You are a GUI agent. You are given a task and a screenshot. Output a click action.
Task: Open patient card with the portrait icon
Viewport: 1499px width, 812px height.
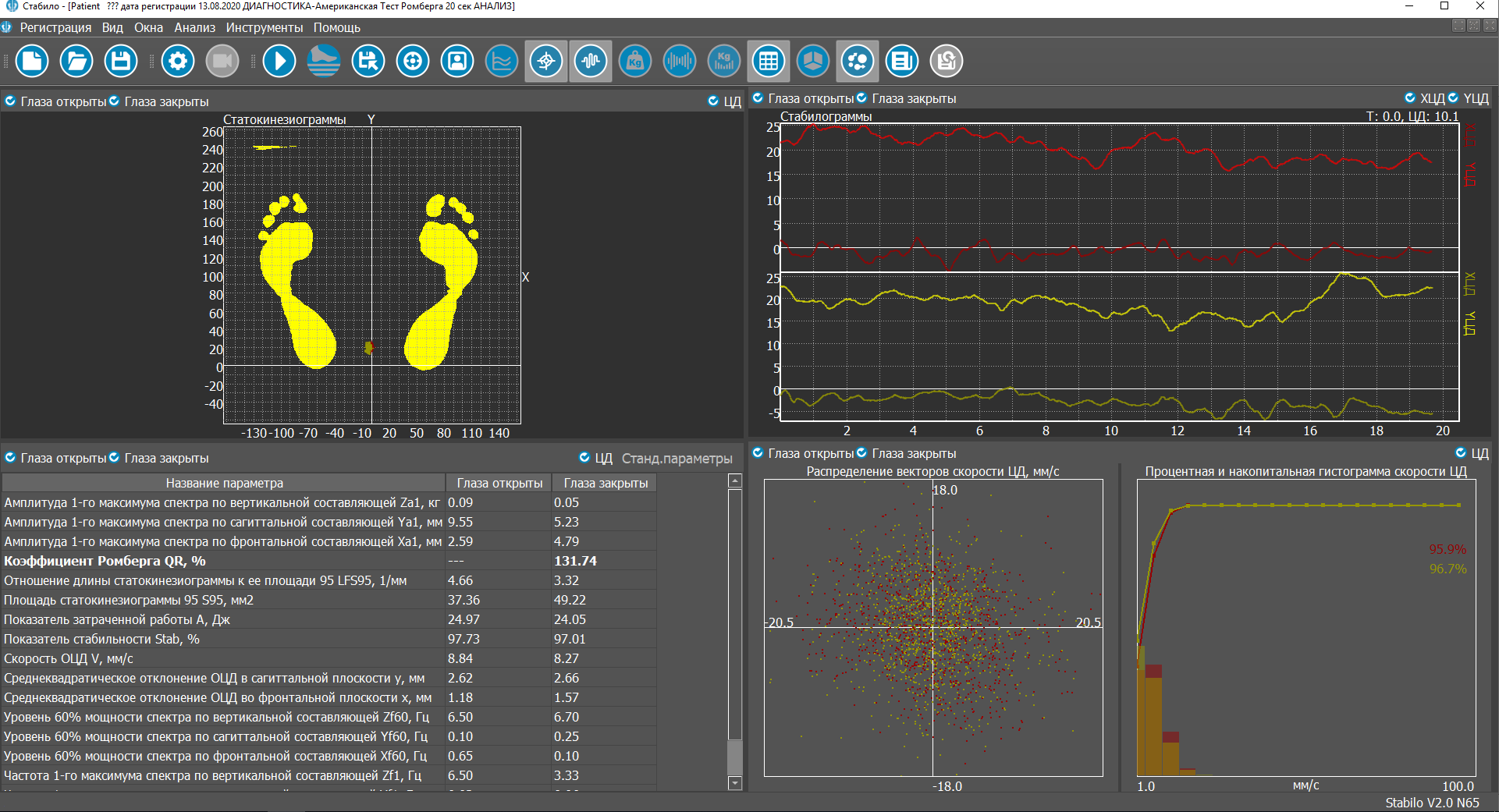pos(457,61)
